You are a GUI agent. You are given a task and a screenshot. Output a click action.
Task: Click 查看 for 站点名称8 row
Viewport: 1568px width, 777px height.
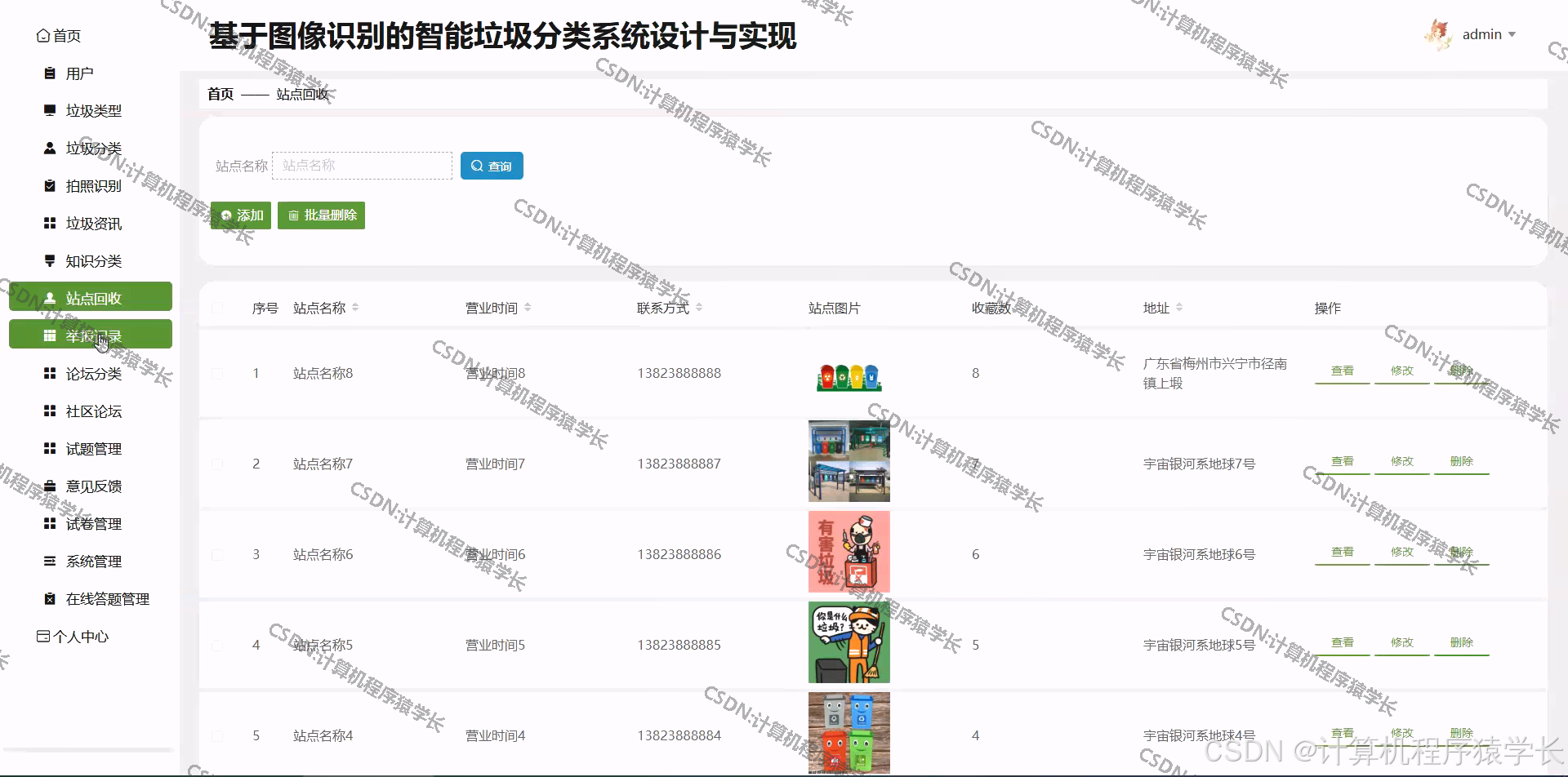[x=1342, y=371]
